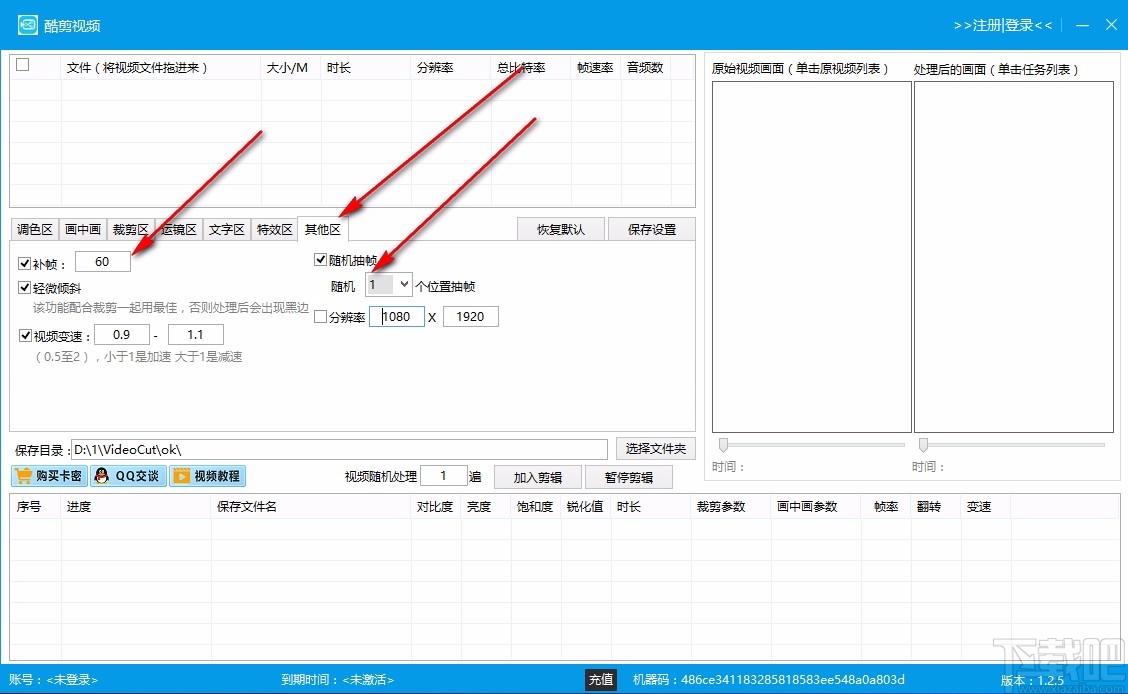Minimize the 酷剪视频 window
This screenshot has width=1128, height=694.
pyautogui.click(x=1082, y=25)
